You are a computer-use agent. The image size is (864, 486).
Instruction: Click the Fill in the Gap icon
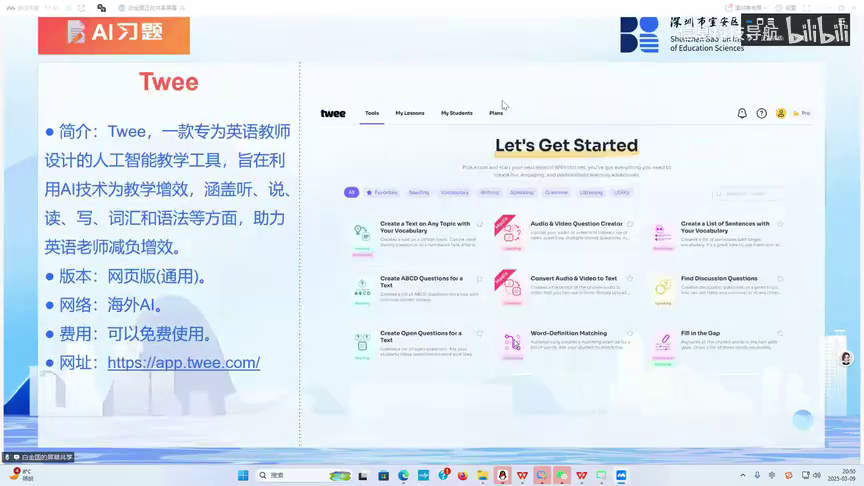tap(663, 343)
